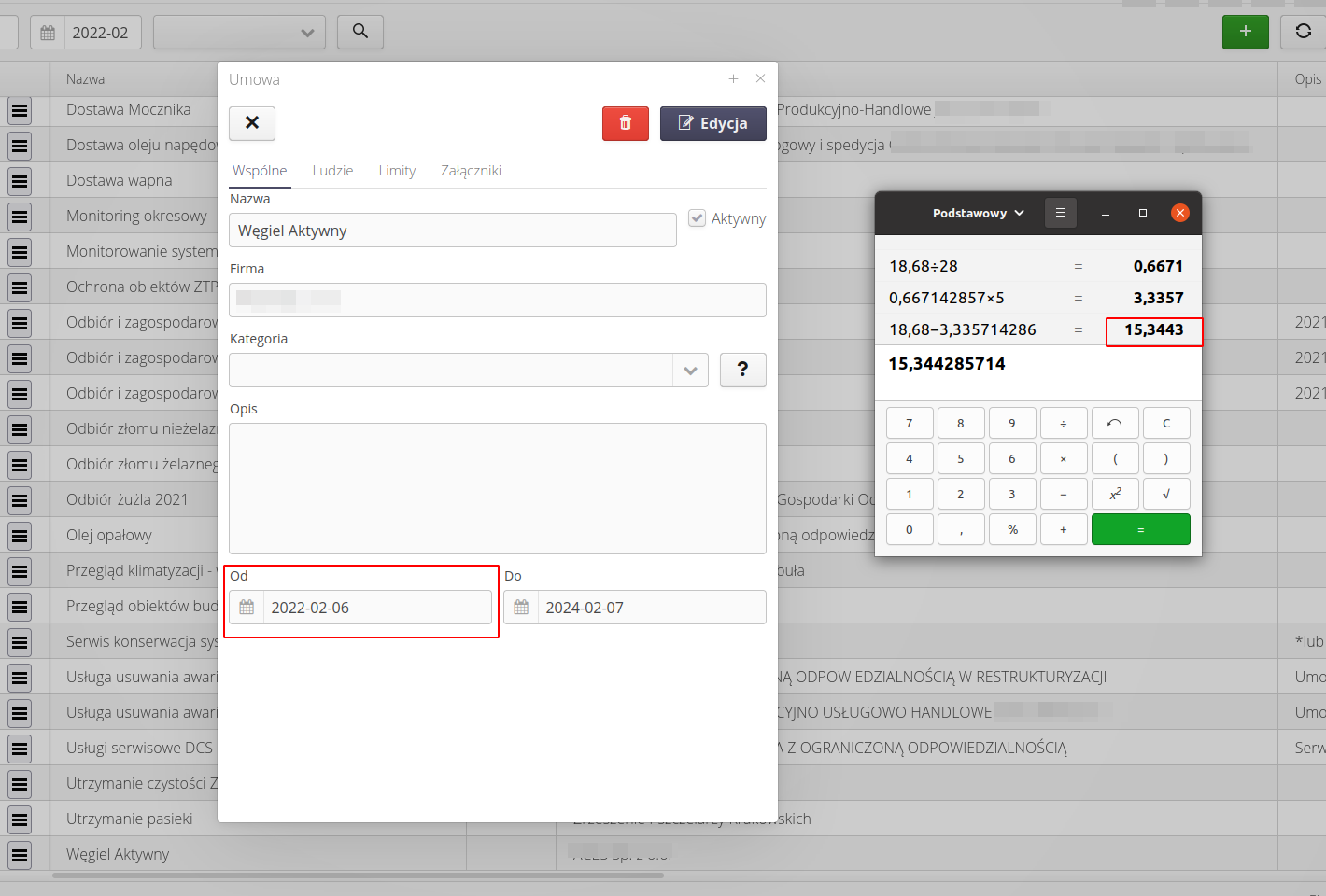The height and width of the screenshot is (896, 1326).
Task: Click row menu icon beside Dostawa Mocznika
Action: coord(20,111)
